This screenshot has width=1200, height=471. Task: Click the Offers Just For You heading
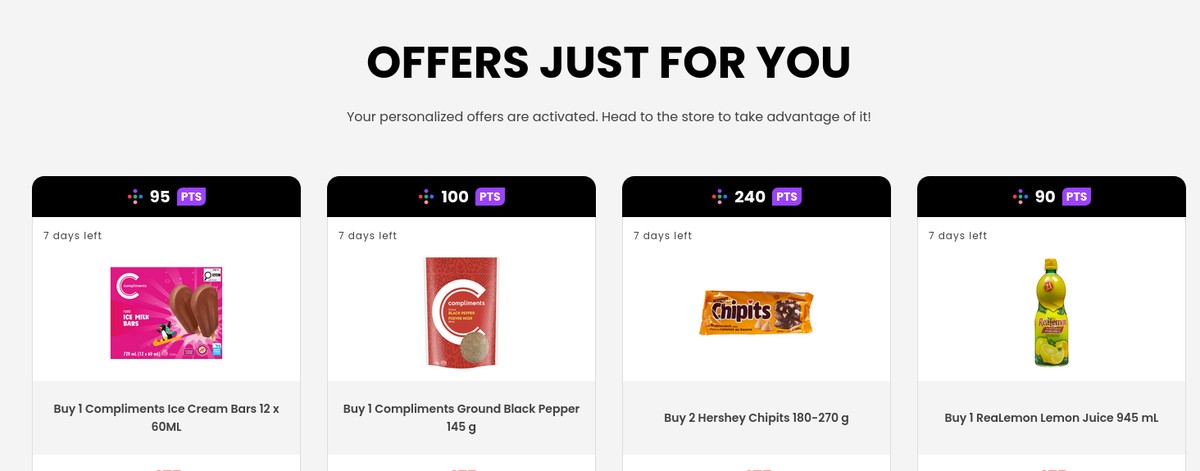click(608, 62)
